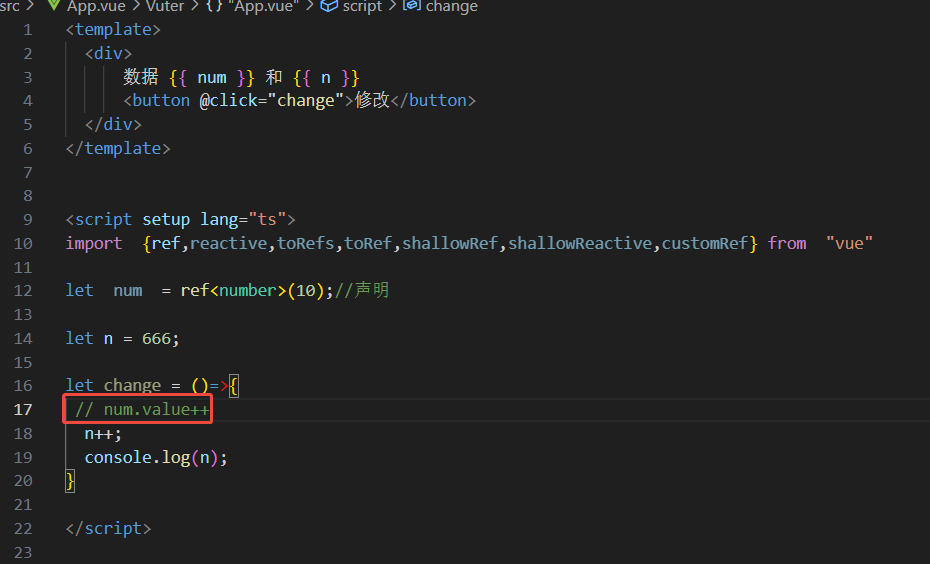Click line number 20 in gutter
The image size is (930, 564).
tap(23, 480)
